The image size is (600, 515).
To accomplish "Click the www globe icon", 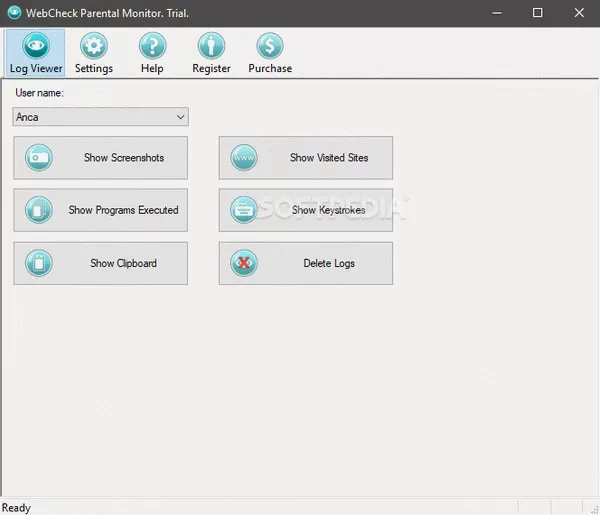I will coord(244,158).
